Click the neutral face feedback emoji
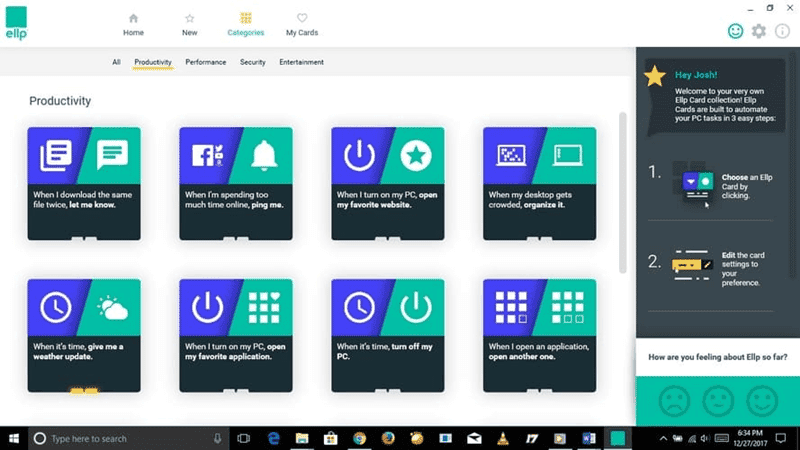The height and width of the screenshot is (450, 800). [x=718, y=401]
